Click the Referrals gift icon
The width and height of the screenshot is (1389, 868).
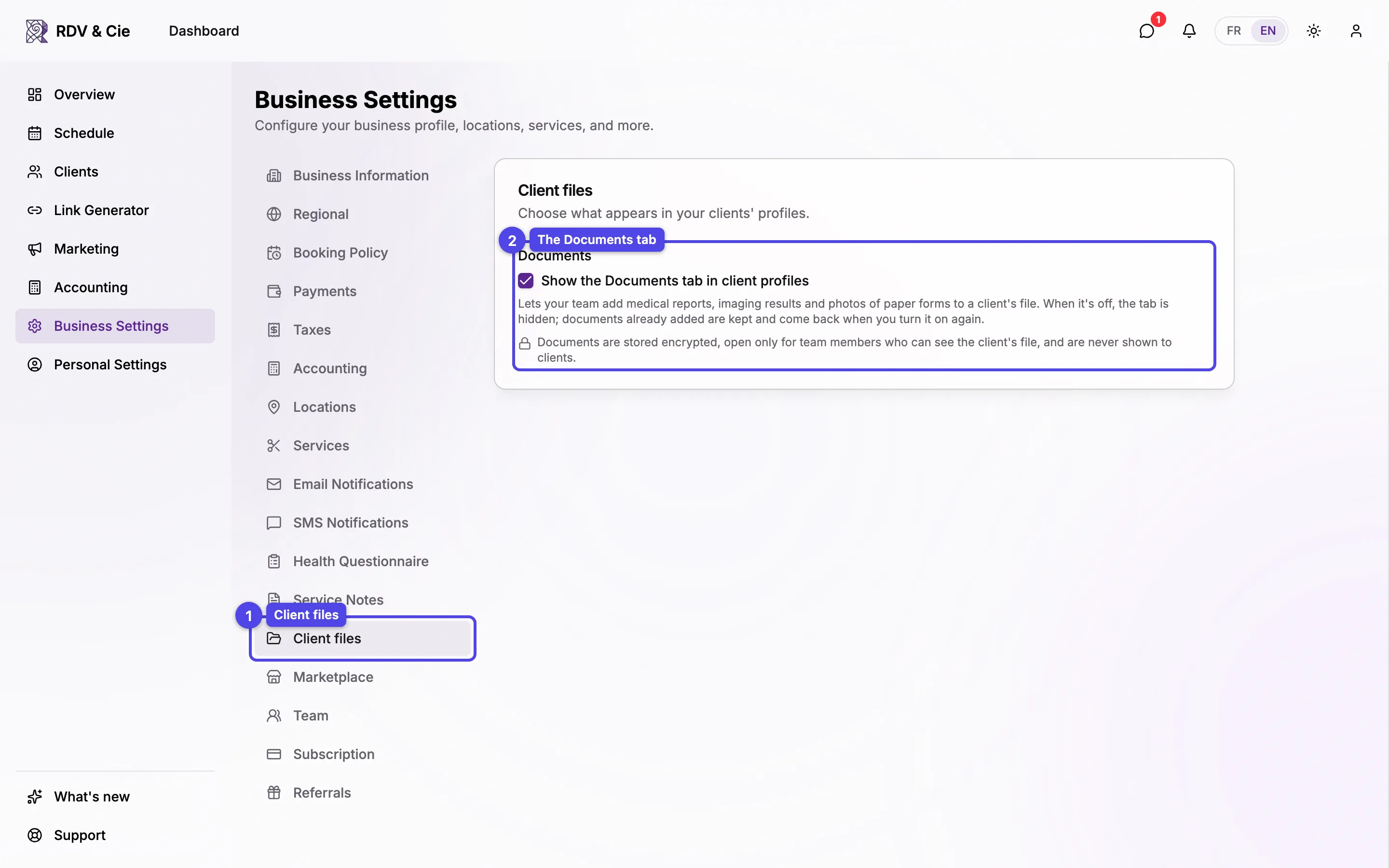274,793
